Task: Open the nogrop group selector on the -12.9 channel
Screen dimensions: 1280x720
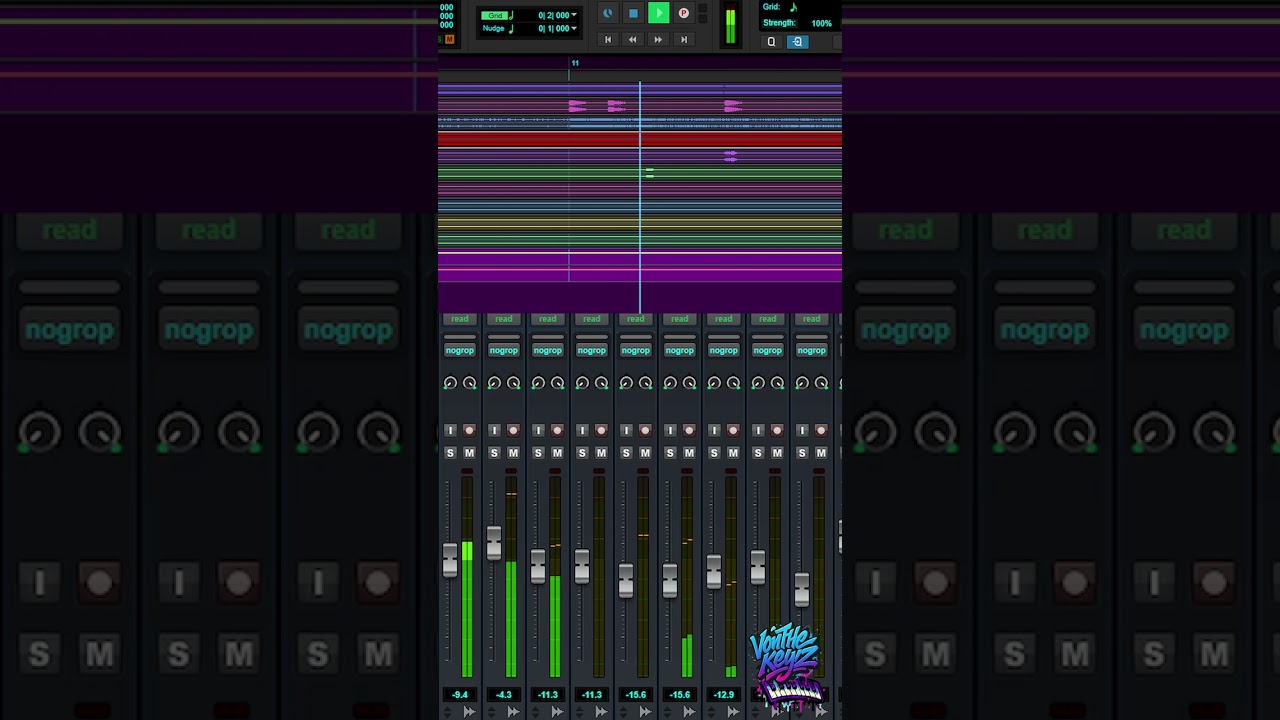Action: click(723, 350)
